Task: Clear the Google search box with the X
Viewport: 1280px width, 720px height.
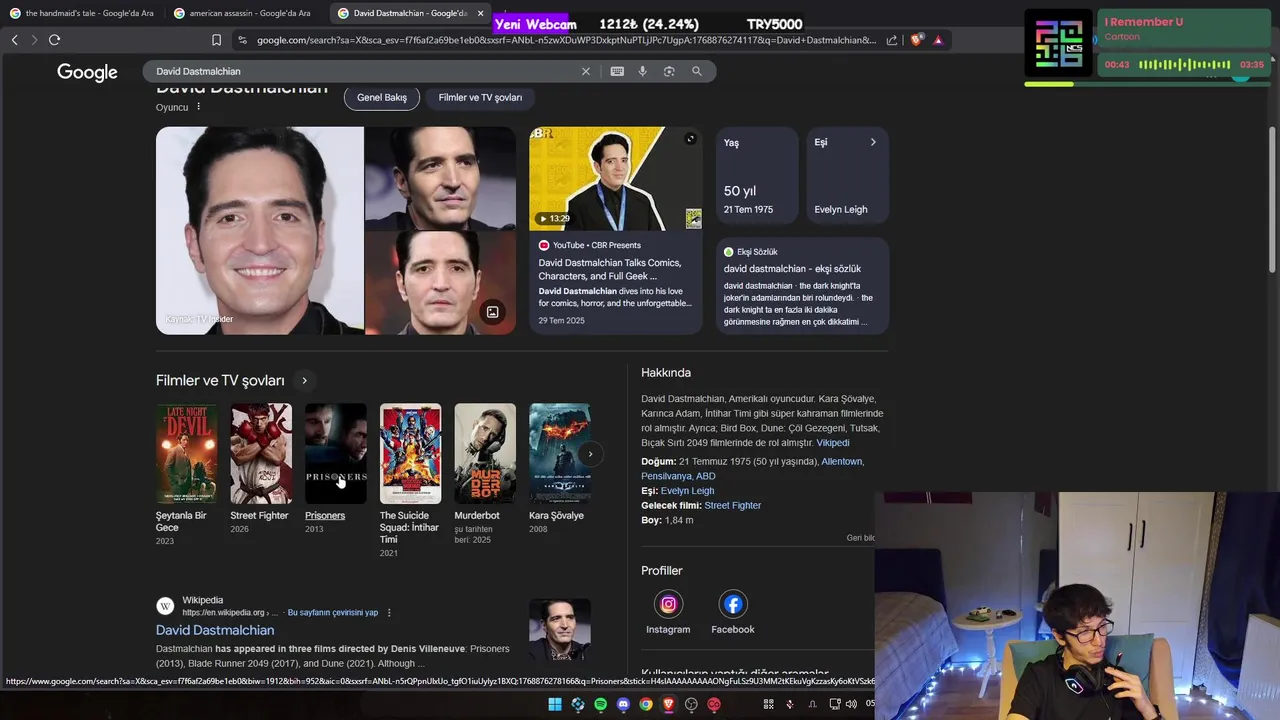Action: coord(586,71)
